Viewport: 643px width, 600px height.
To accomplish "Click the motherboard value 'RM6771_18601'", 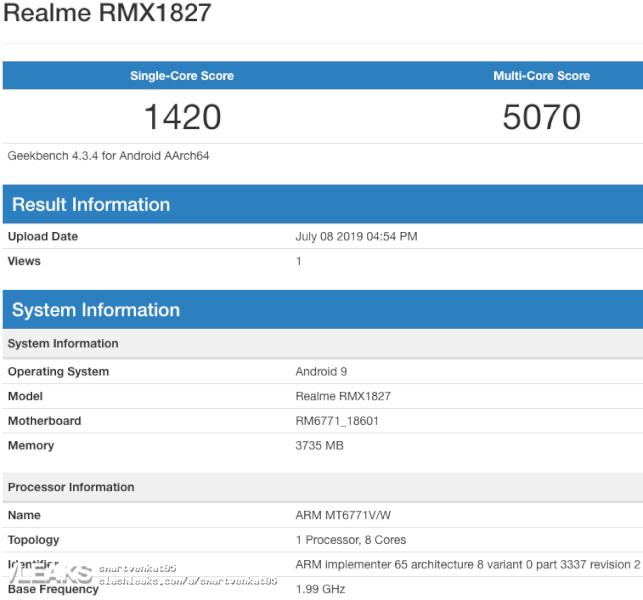I will [337, 421].
